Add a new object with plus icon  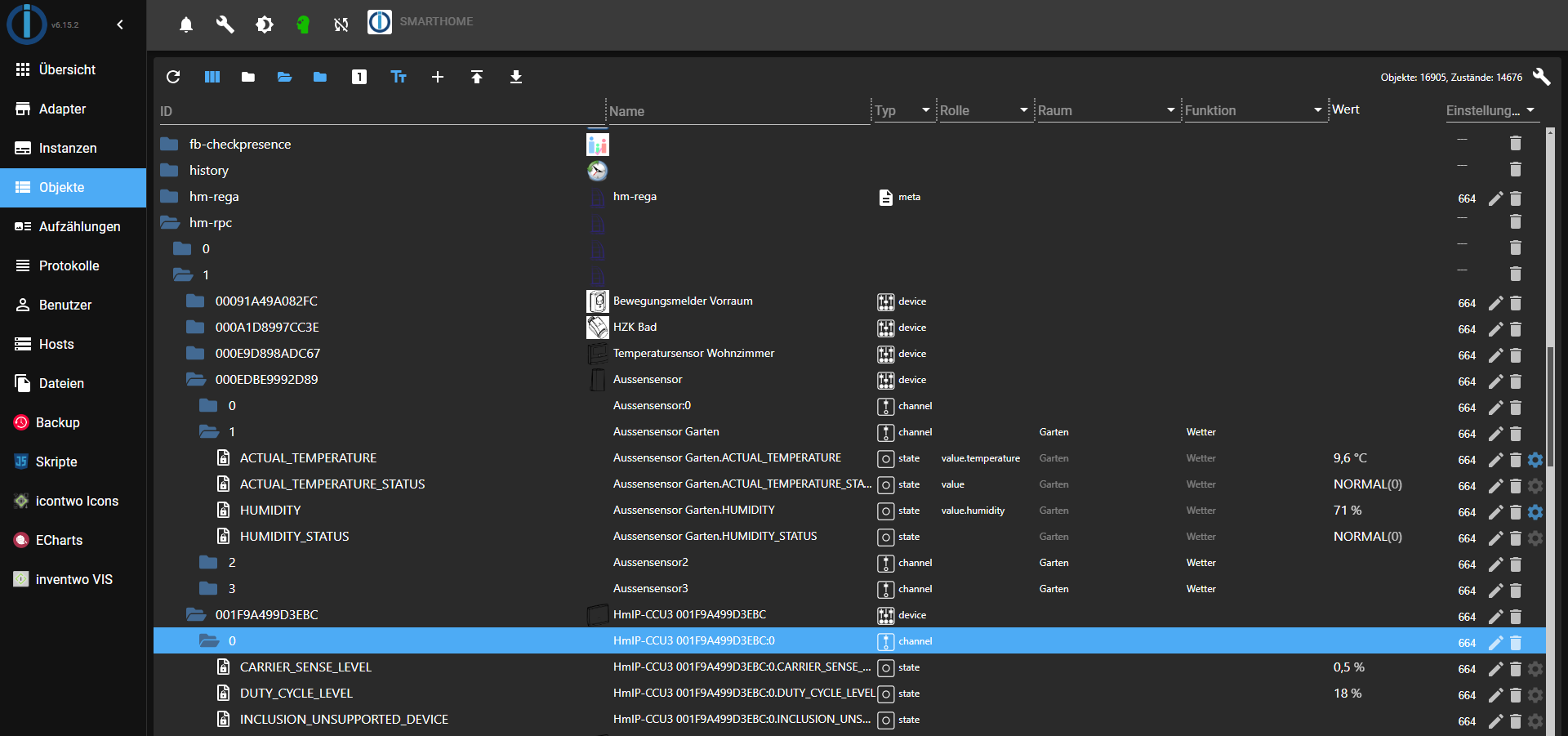438,77
